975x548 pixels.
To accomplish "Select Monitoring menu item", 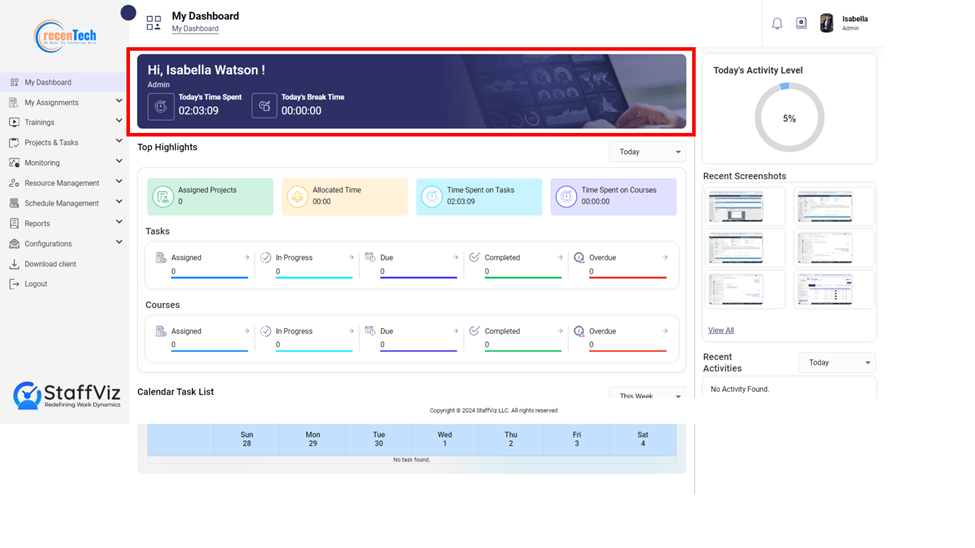I will pyautogui.click(x=42, y=163).
